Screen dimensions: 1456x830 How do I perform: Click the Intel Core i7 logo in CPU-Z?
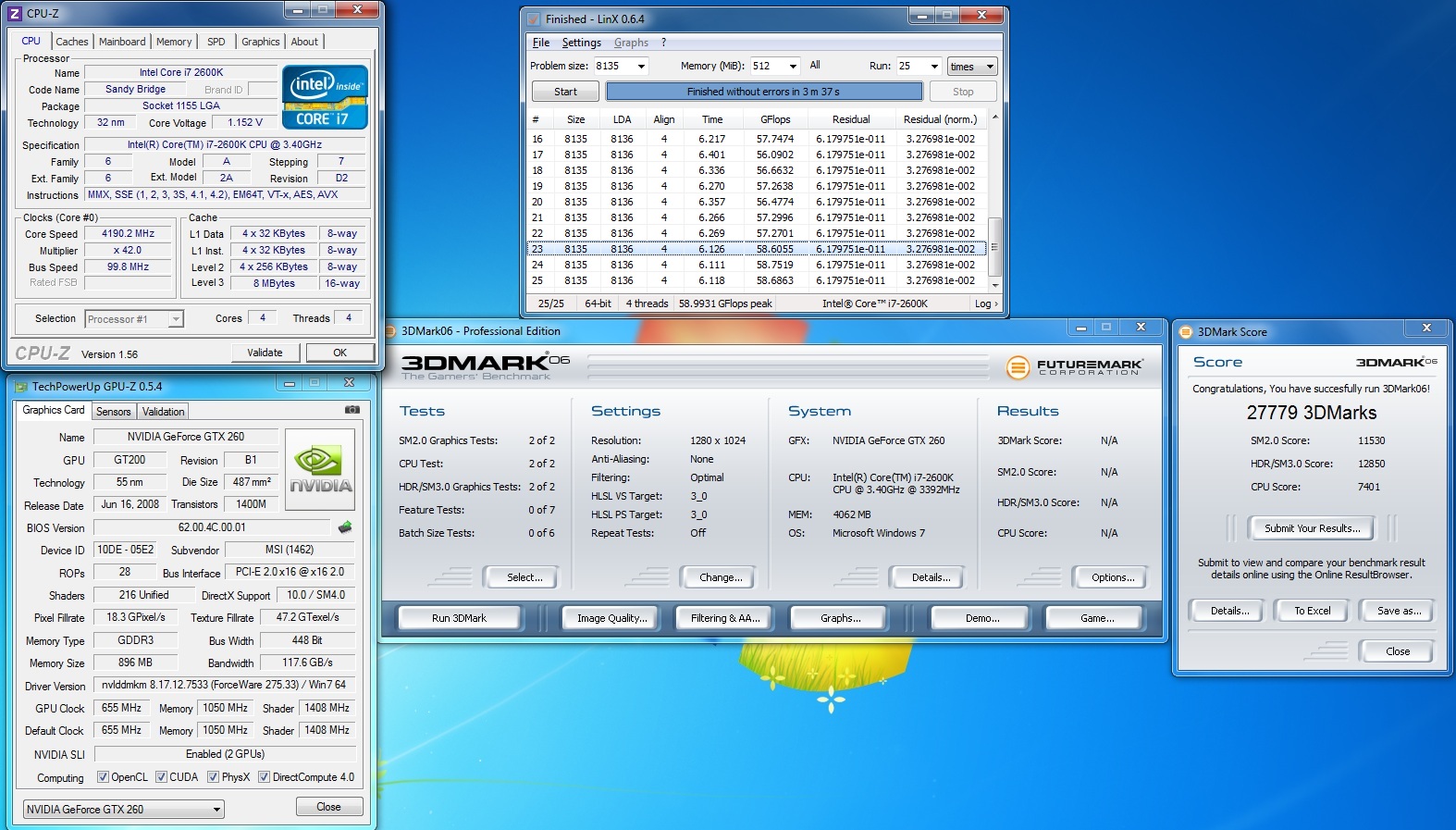pos(326,96)
